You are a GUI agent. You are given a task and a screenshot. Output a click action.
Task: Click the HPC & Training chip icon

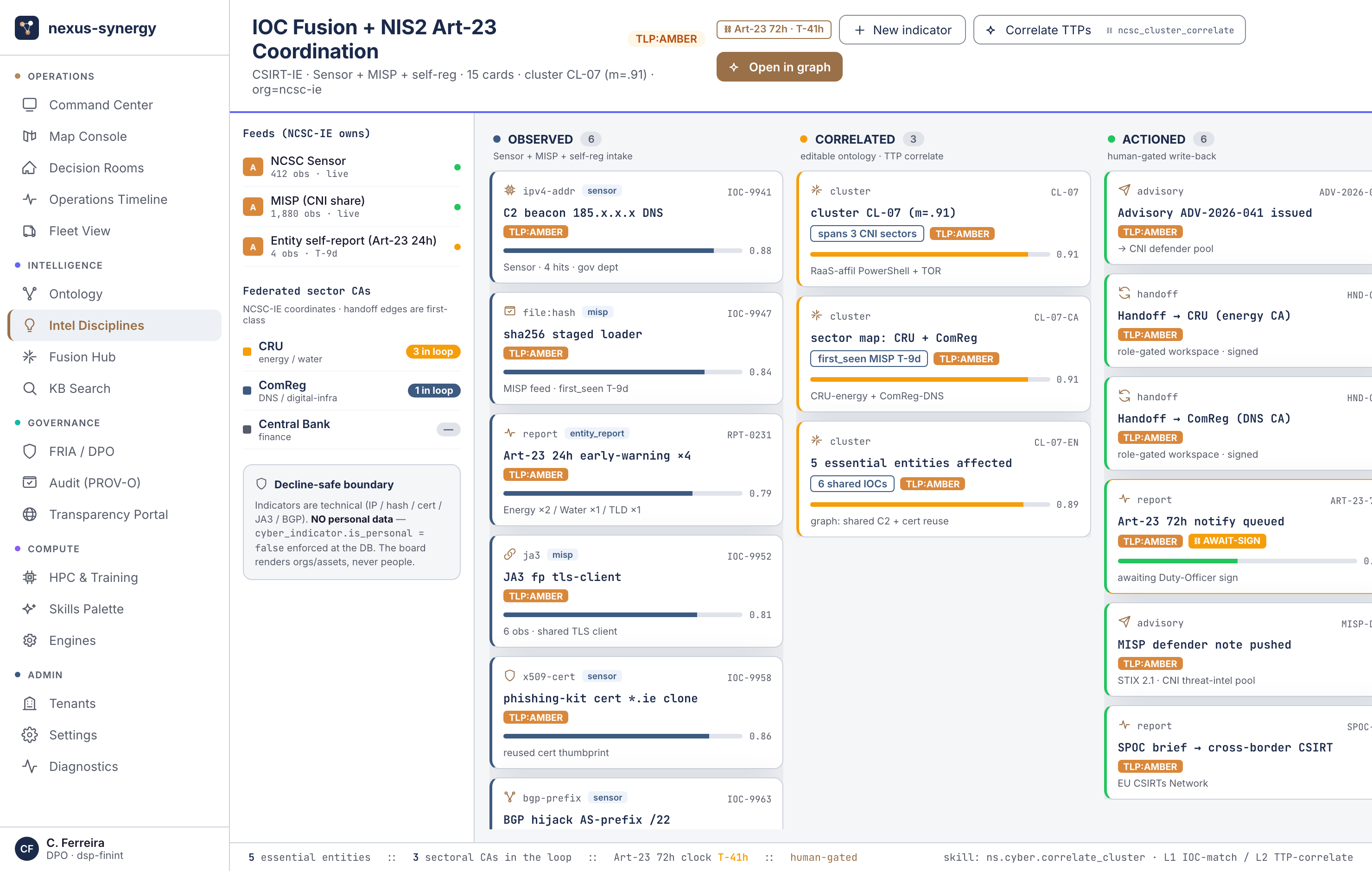point(30,577)
